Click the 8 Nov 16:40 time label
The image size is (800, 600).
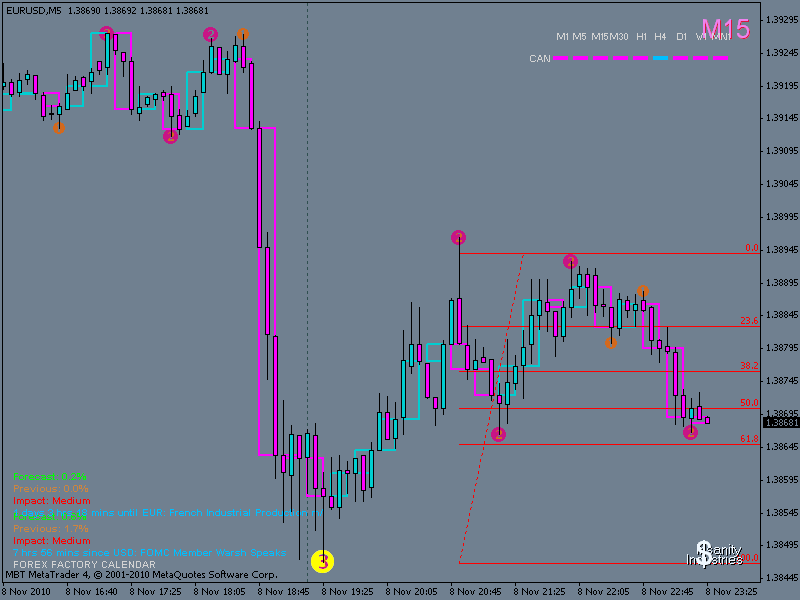tap(92, 592)
